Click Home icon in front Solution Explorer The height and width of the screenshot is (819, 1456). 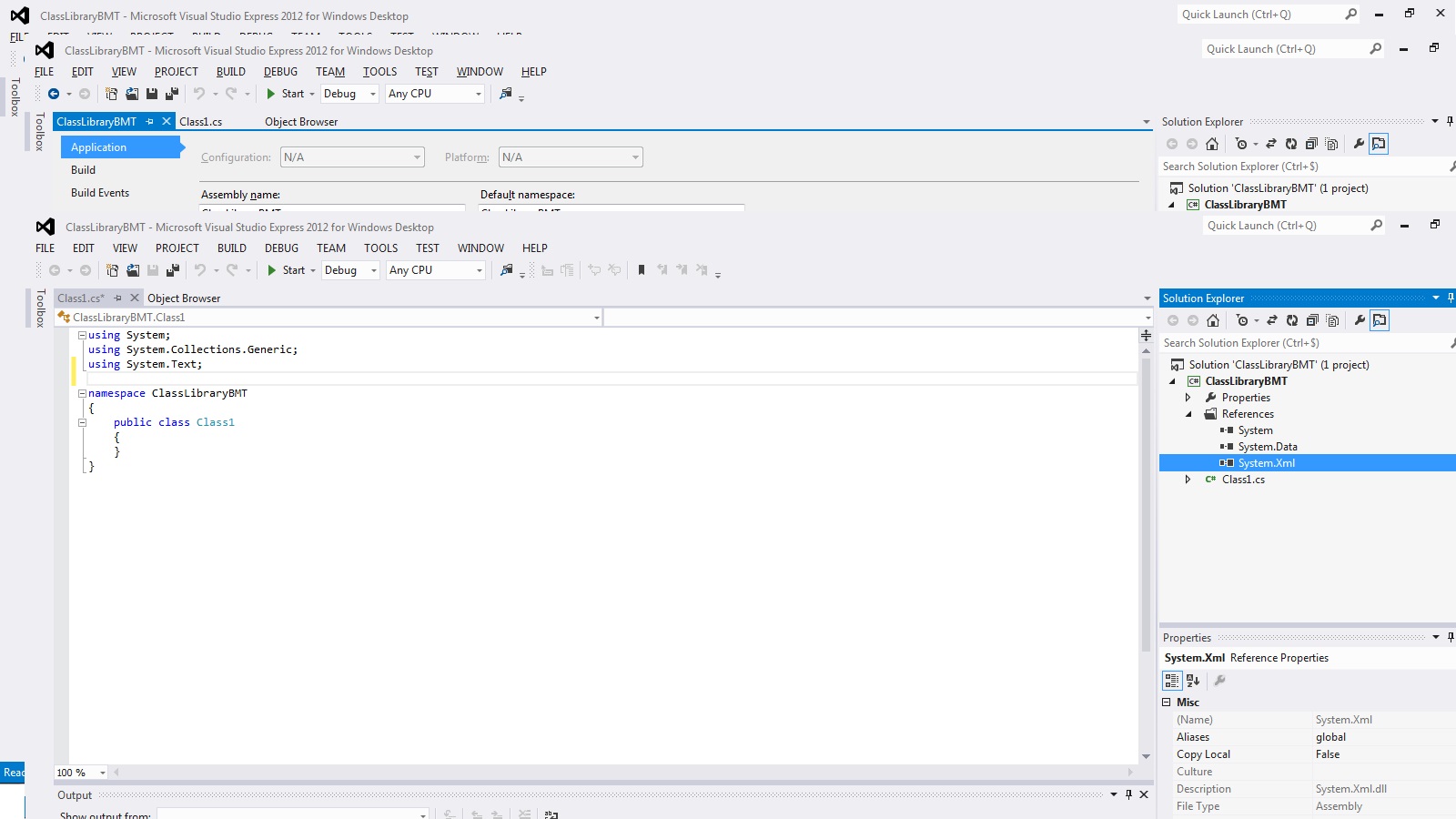click(1213, 320)
